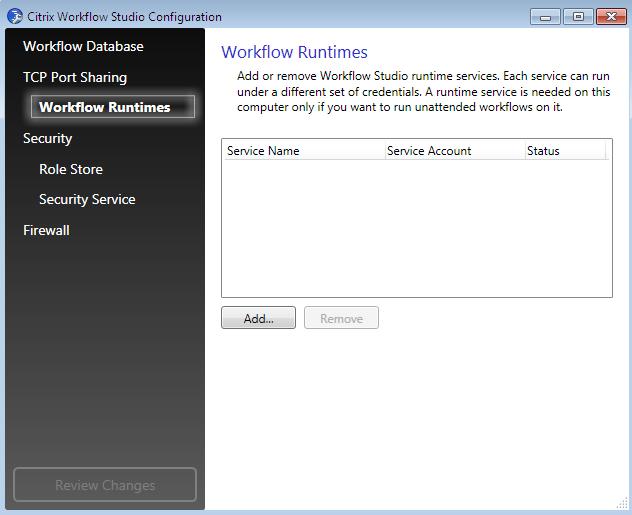Minimize the Citrix Workflow Studio window
Screen dimensions: 632x515
pyautogui.click(x=545, y=17)
